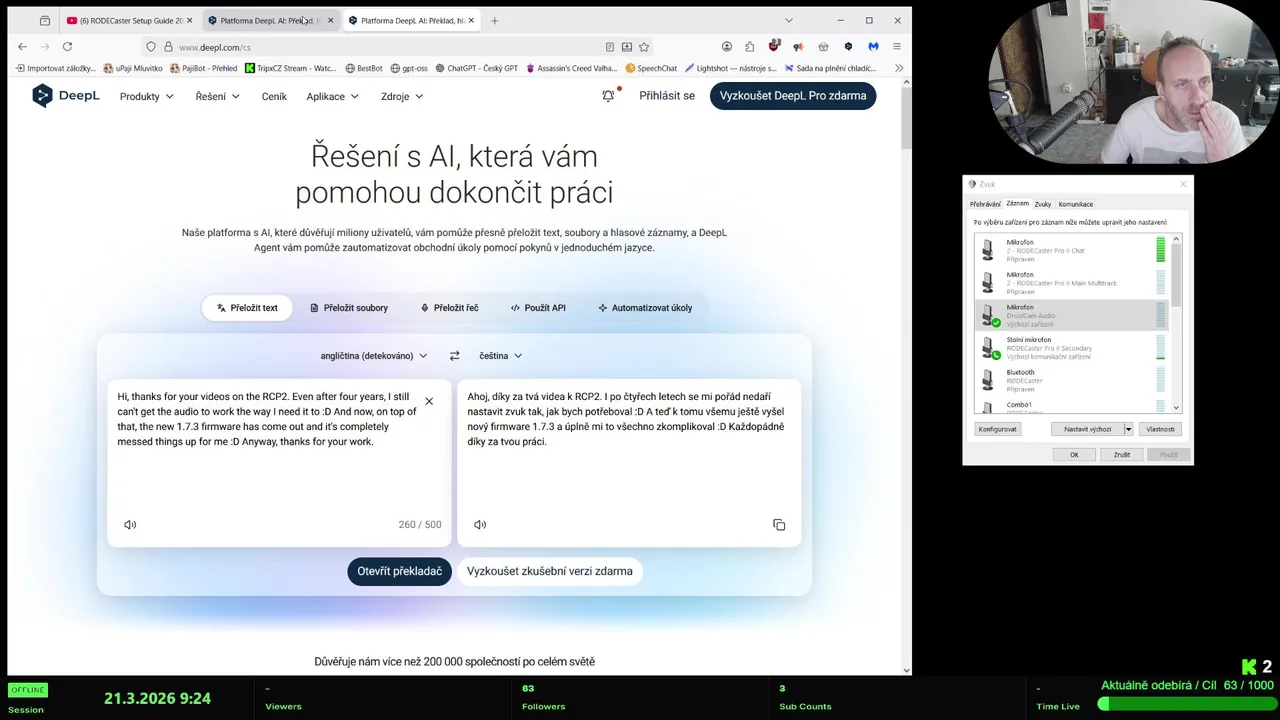The width and height of the screenshot is (1280, 720).
Task: Select the Přeložit soubory tab
Action: (349, 308)
